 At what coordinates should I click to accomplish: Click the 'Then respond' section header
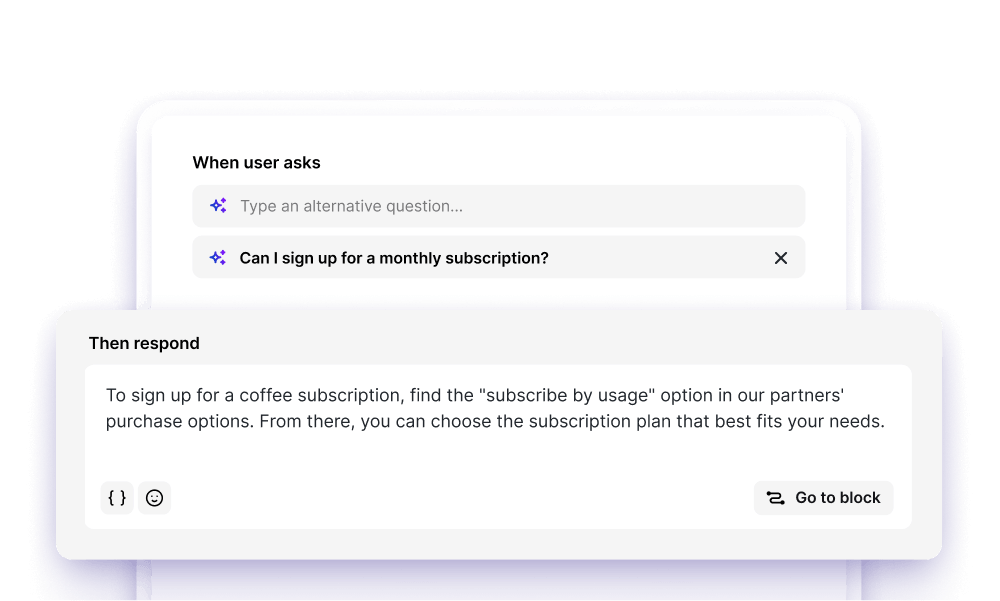[x=144, y=343]
